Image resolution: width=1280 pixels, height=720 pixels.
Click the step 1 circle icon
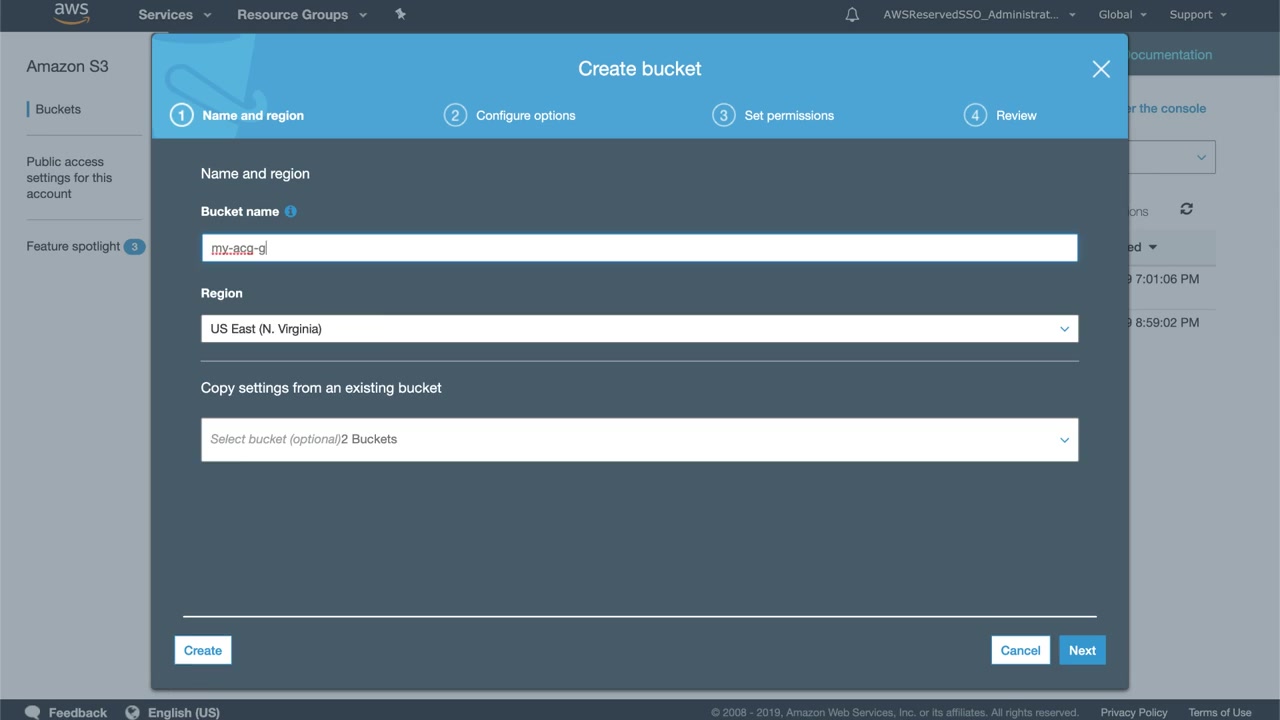coord(181,115)
